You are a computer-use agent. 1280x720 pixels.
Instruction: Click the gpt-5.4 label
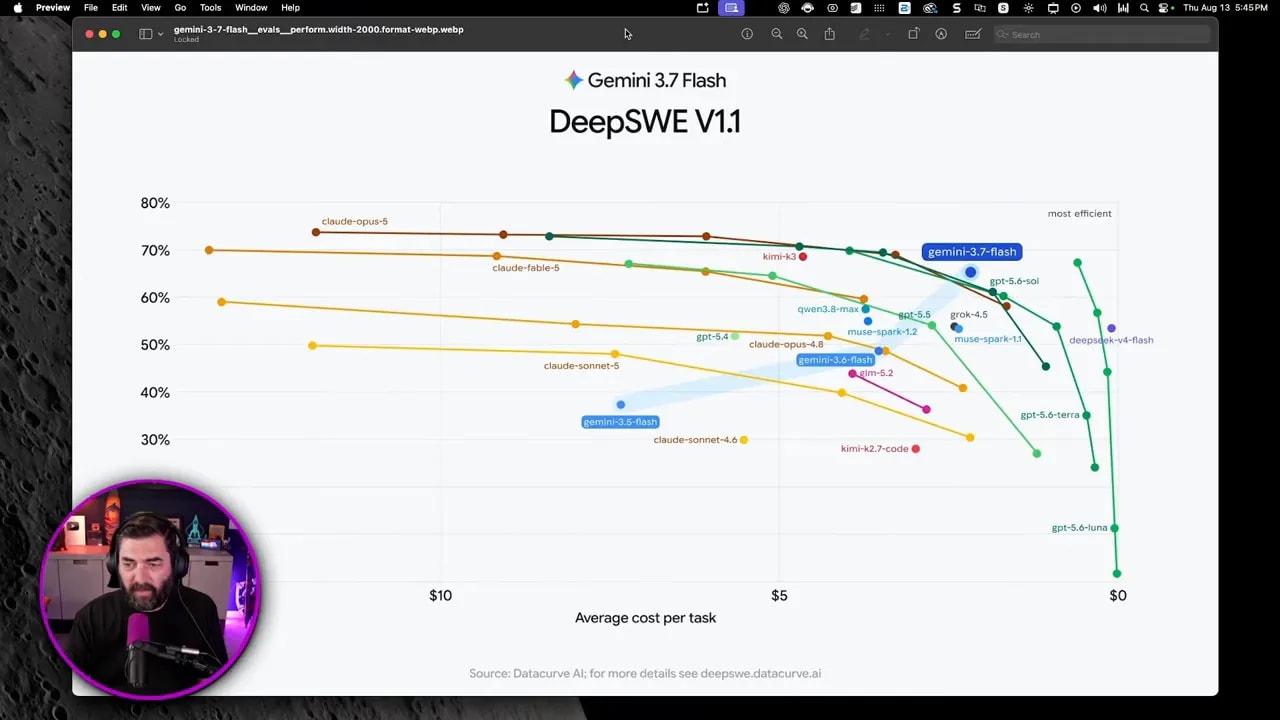pos(712,337)
